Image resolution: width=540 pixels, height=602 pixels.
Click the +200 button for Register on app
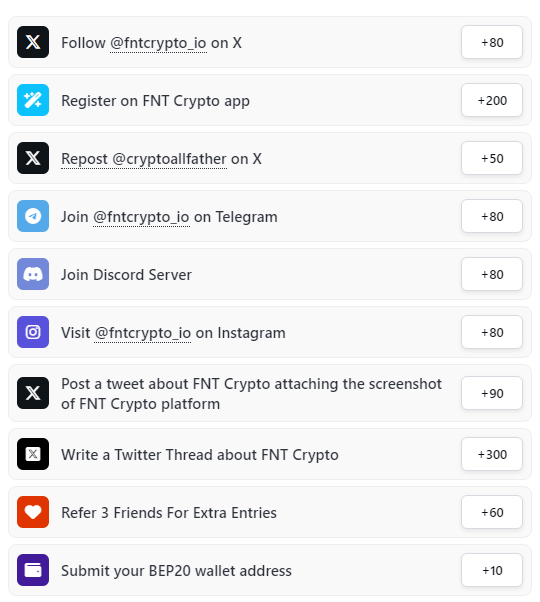492,100
